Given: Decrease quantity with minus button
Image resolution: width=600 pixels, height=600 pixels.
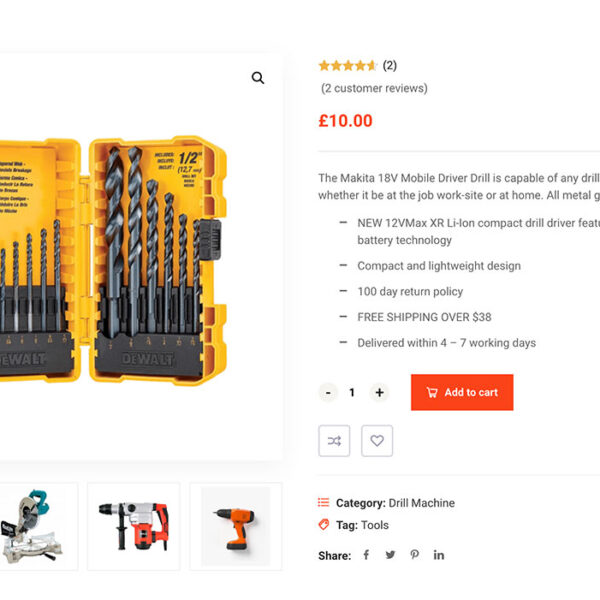Looking at the screenshot, I should coord(328,393).
